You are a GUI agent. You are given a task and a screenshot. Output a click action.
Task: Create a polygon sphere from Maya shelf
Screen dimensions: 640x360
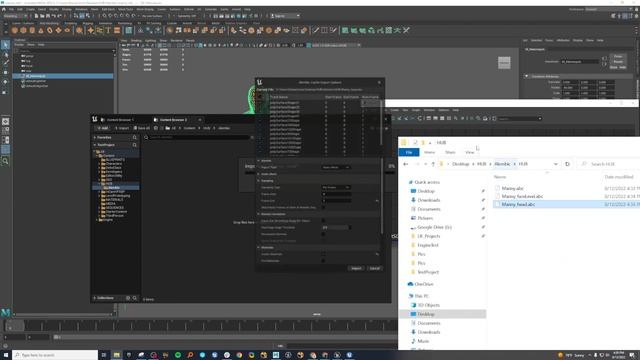point(15,30)
